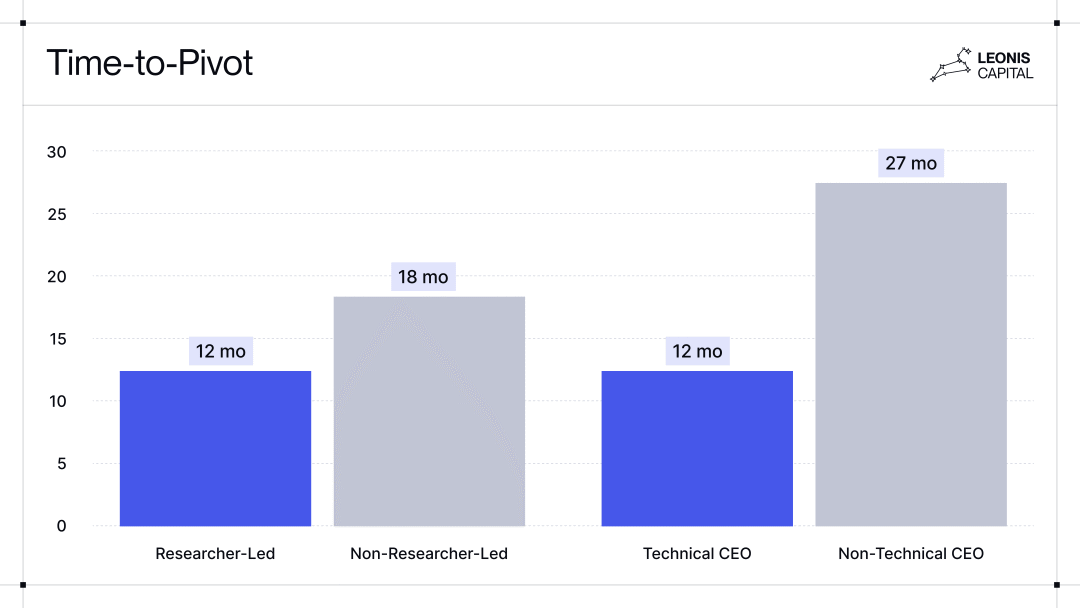Click the LEONIS CAPITAL brand text
1080x608 pixels.
(1005, 66)
